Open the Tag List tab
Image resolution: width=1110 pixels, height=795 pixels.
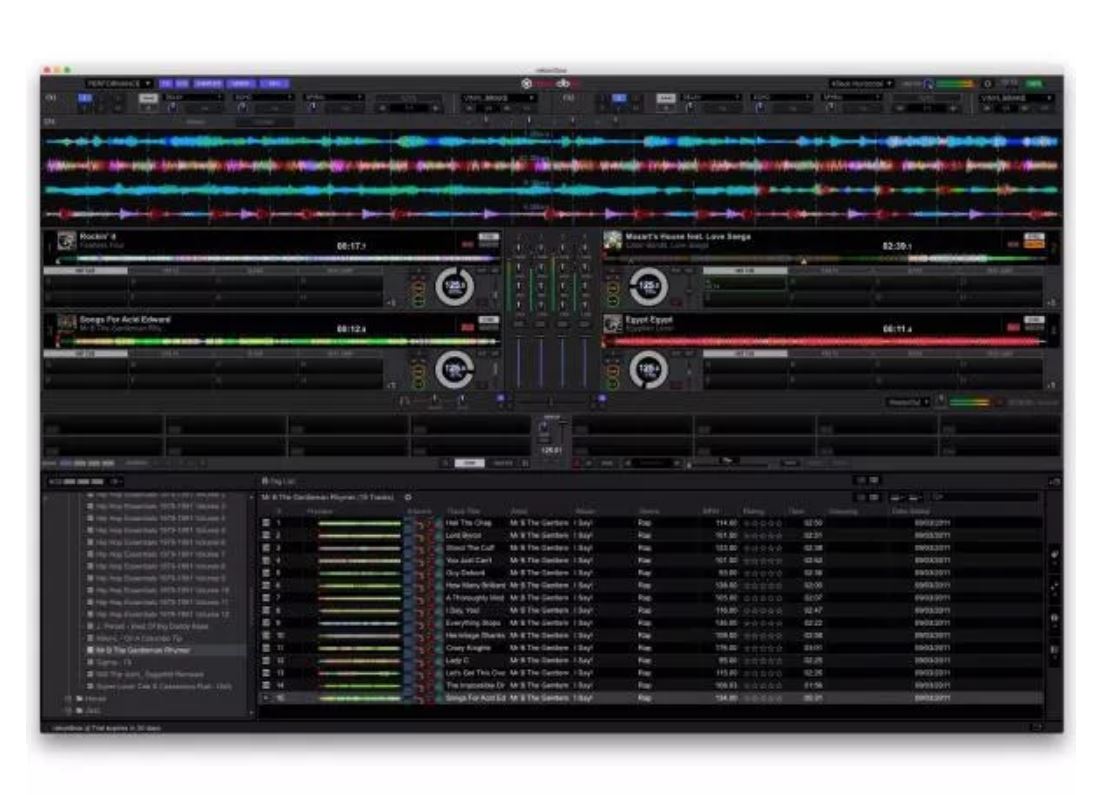click(x=279, y=481)
